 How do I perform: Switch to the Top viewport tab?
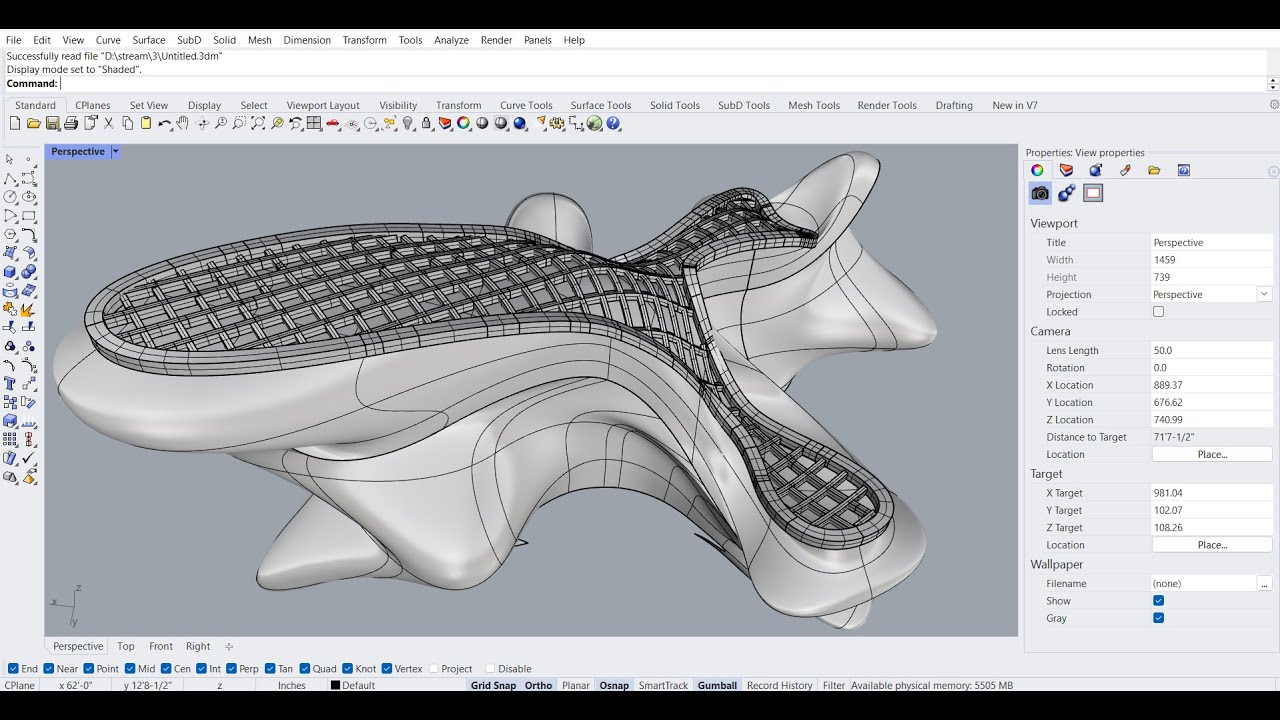pyautogui.click(x=125, y=646)
